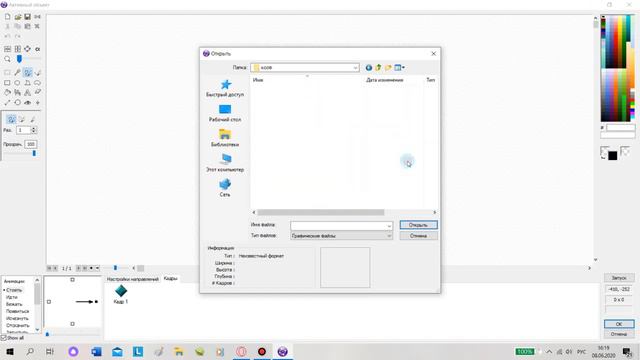Click the file name input field
Image resolution: width=640 pixels, height=360 pixels.
[x=338, y=225]
